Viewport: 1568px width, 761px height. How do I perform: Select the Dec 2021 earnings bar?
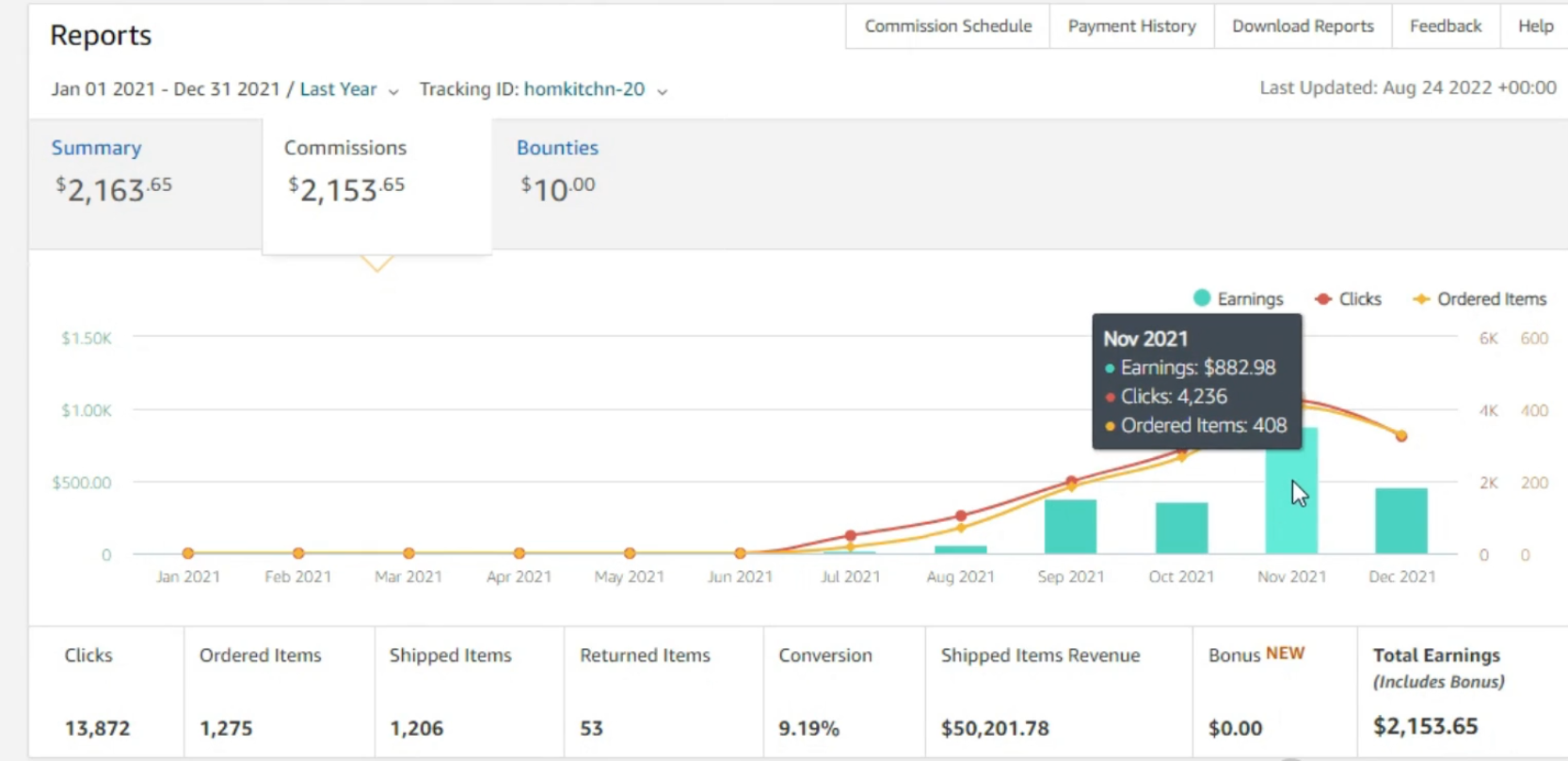click(x=1401, y=521)
